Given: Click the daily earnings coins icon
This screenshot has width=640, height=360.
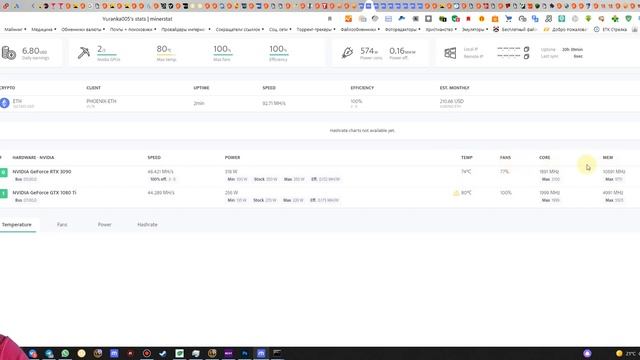Looking at the screenshot, I should tap(9, 53).
